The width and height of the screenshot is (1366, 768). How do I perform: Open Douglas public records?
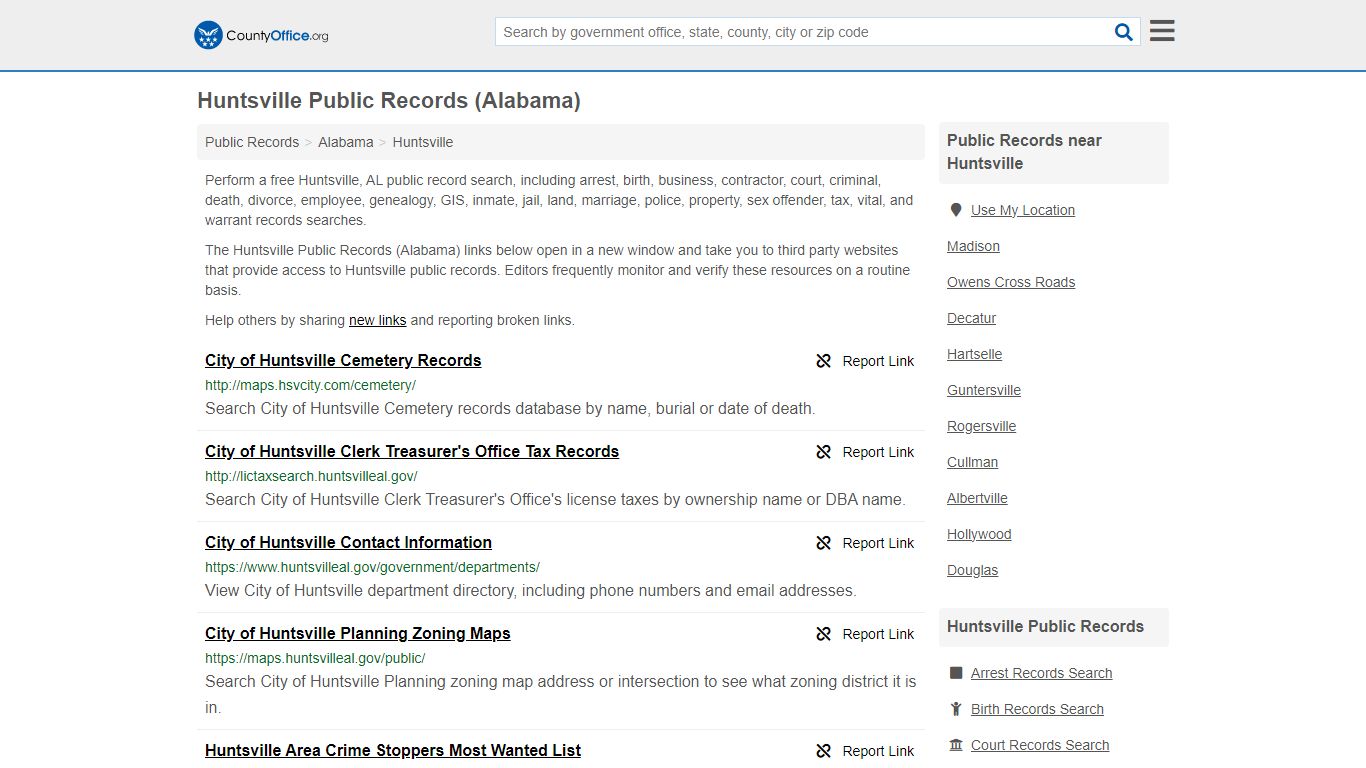pyautogui.click(x=972, y=570)
